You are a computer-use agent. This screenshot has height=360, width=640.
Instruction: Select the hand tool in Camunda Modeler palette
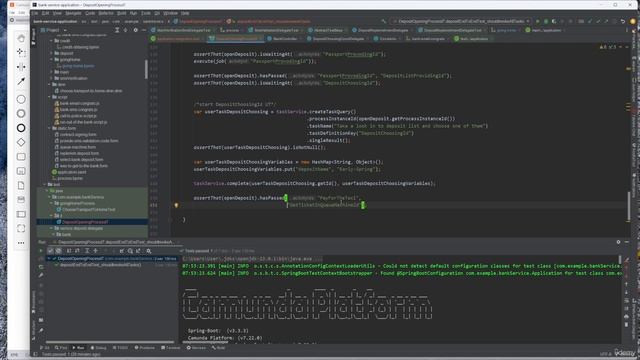pyautogui.click(x=21, y=38)
